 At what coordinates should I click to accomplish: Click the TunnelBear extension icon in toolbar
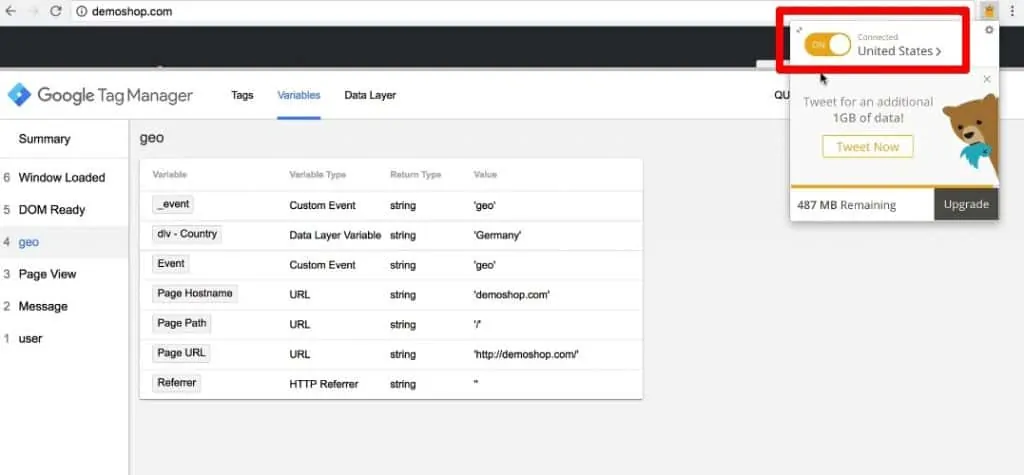989,11
